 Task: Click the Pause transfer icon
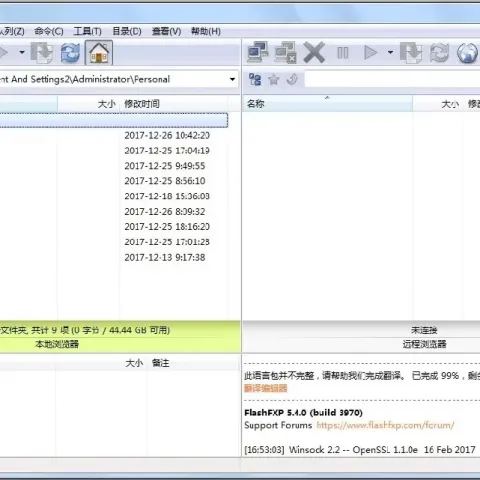point(343,53)
